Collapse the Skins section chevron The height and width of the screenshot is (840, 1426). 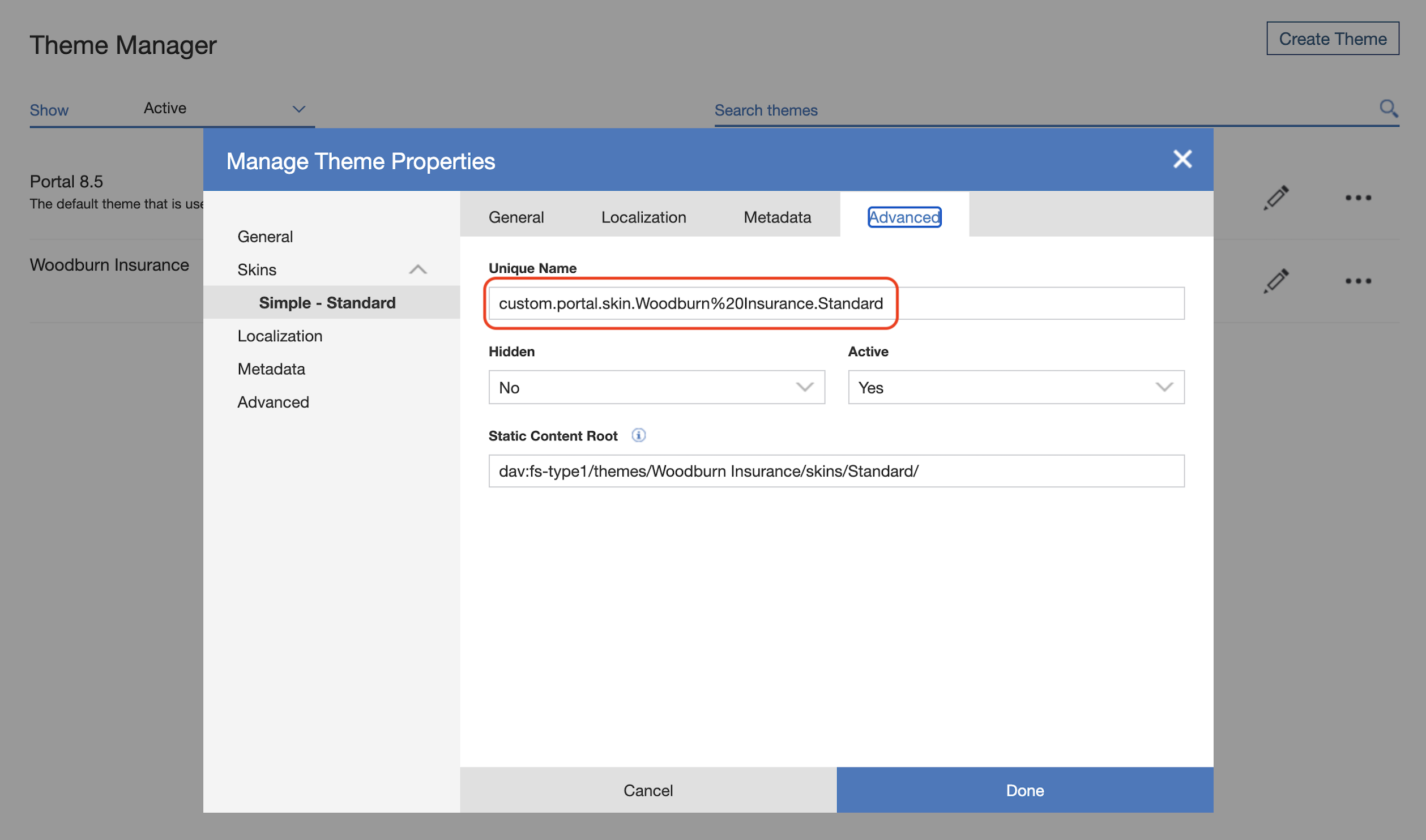(x=417, y=269)
